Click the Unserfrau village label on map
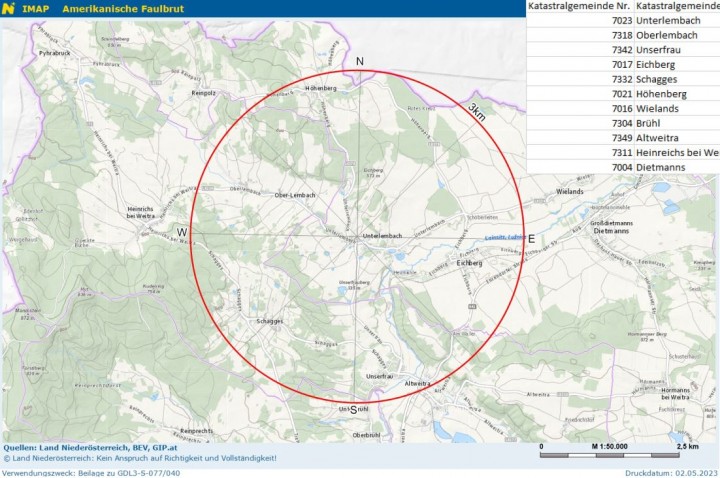 click(x=380, y=377)
